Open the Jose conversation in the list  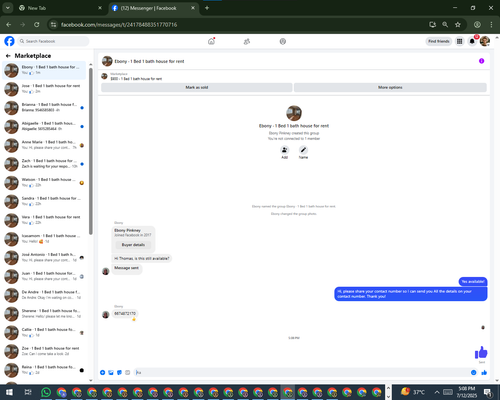(44, 89)
